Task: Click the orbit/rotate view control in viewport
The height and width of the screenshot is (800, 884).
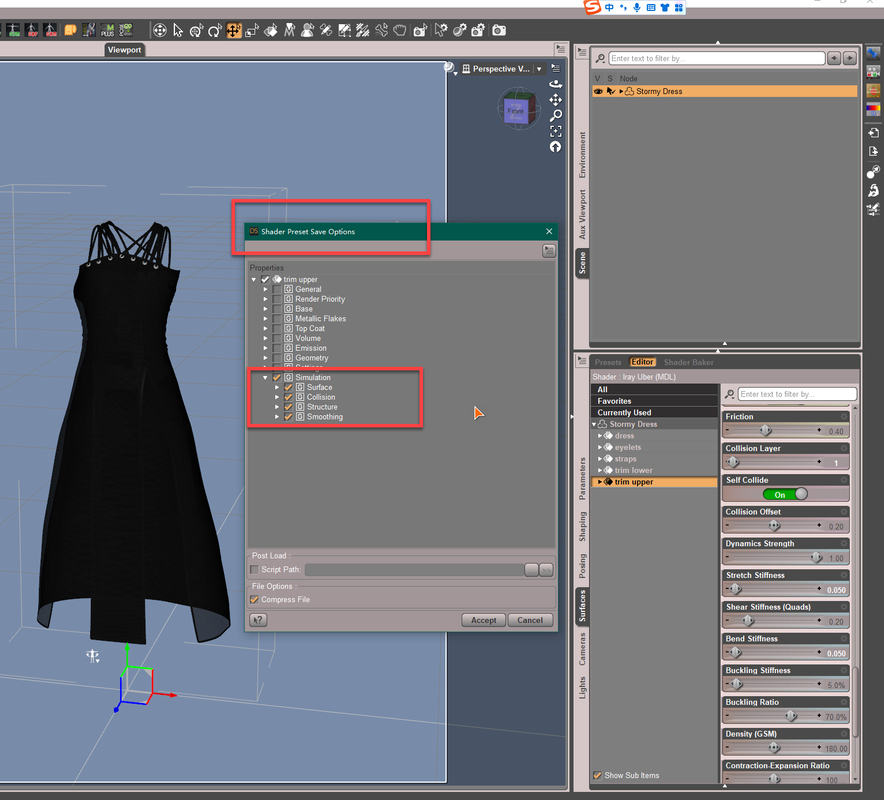Action: pos(555,83)
